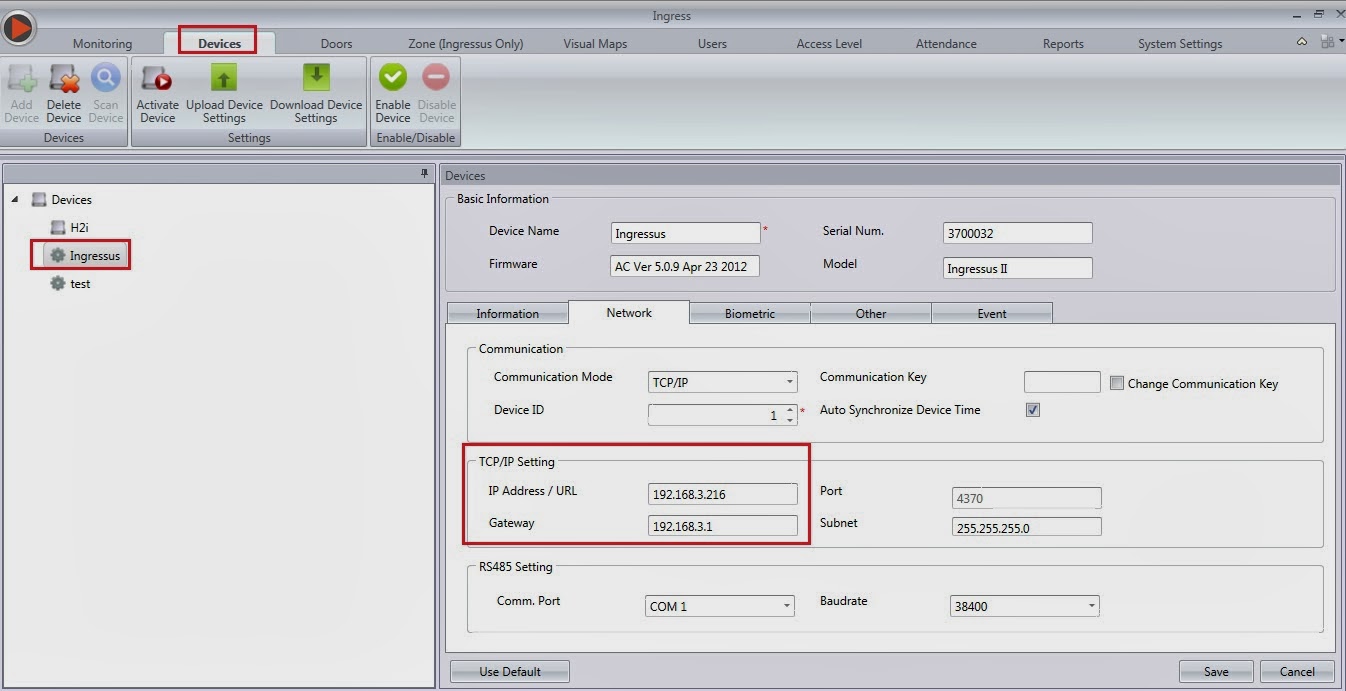The height and width of the screenshot is (691, 1346).
Task: Click the Save button
Action: coord(1216,671)
